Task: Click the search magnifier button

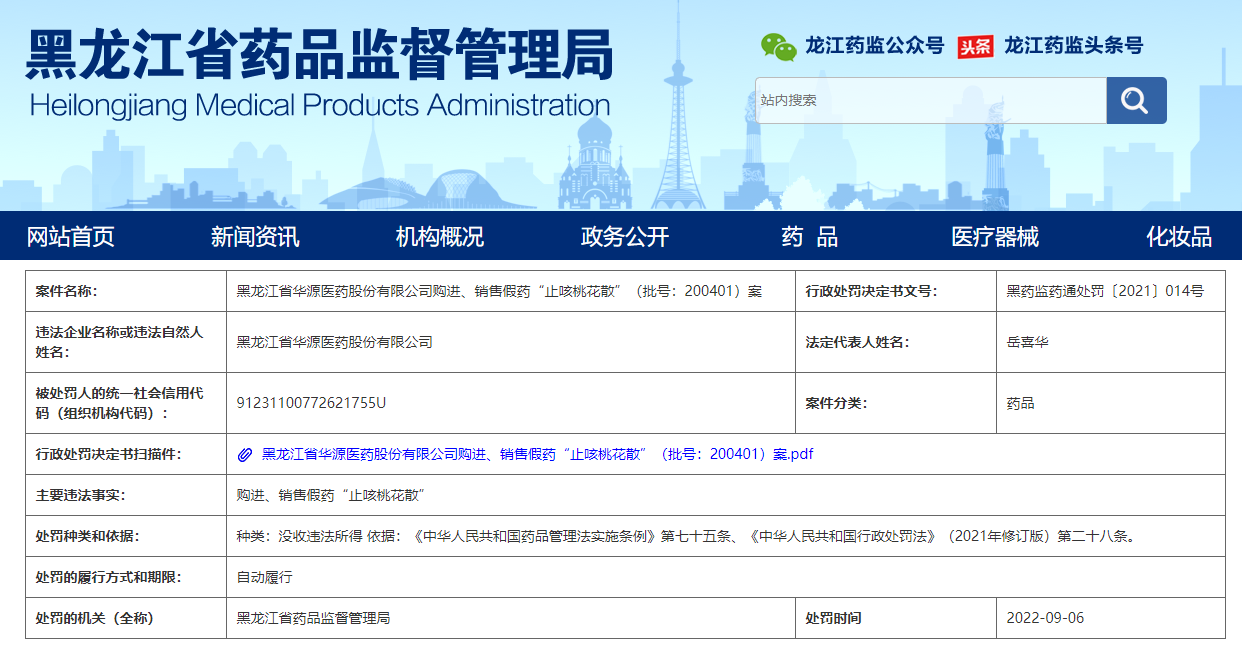Action: pos(1136,100)
